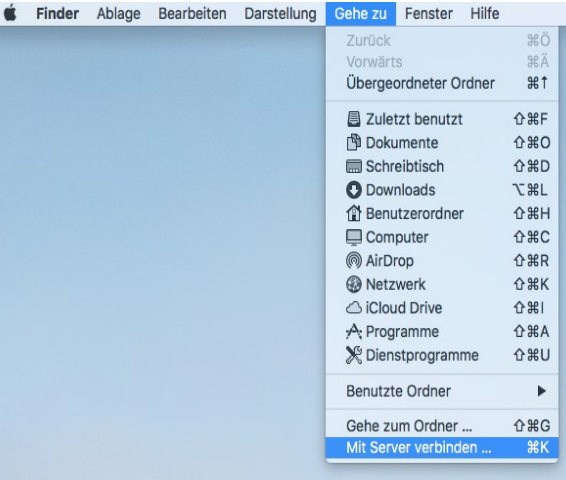Open iCloud Drive cloud icon
The width and height of the screenshot is (566, 480).
click(353, 308)
